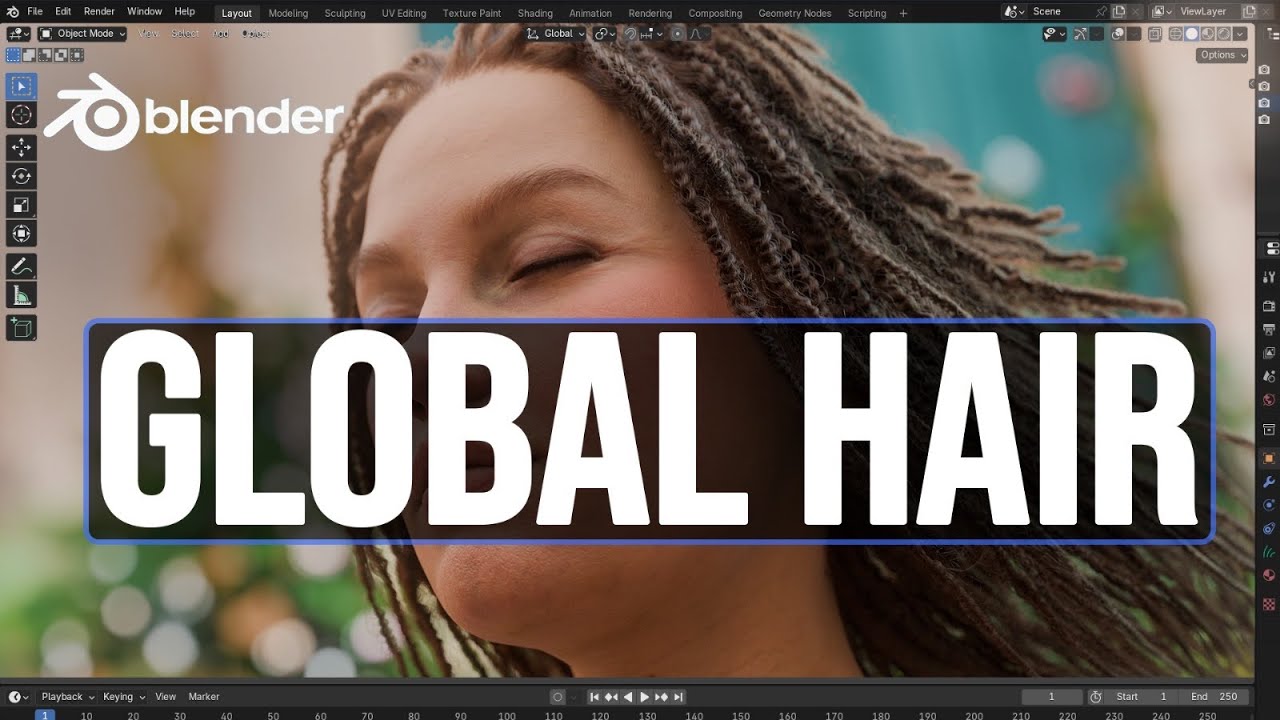
Task: Open the Modifiers wrench properties tab
Action: coord(1270,482)
